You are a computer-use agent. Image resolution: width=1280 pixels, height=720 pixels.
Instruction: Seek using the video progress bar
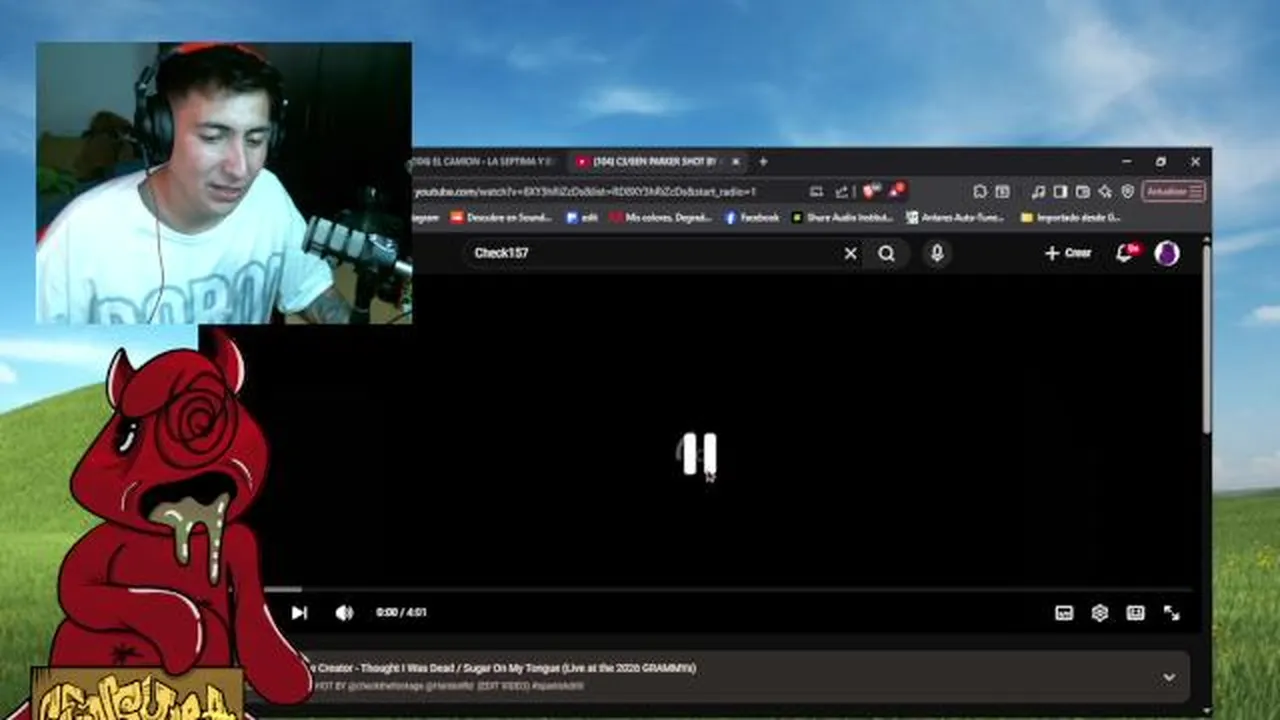[x=727, y=589]
